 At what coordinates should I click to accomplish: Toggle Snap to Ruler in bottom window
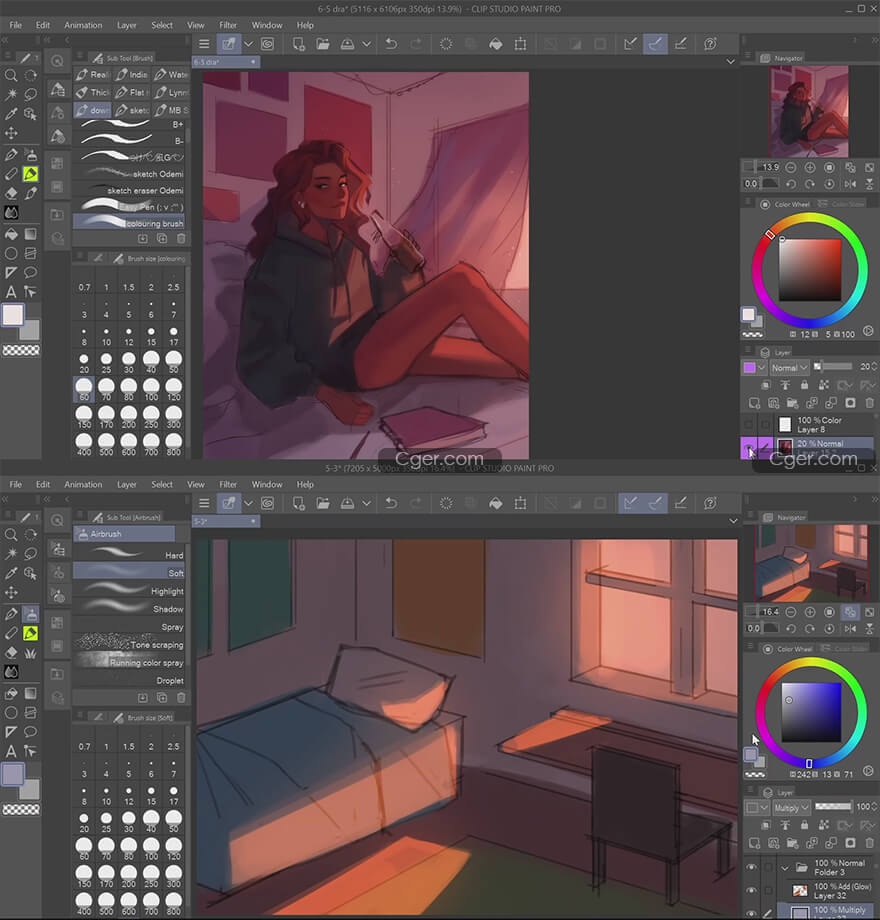(630, 503)
